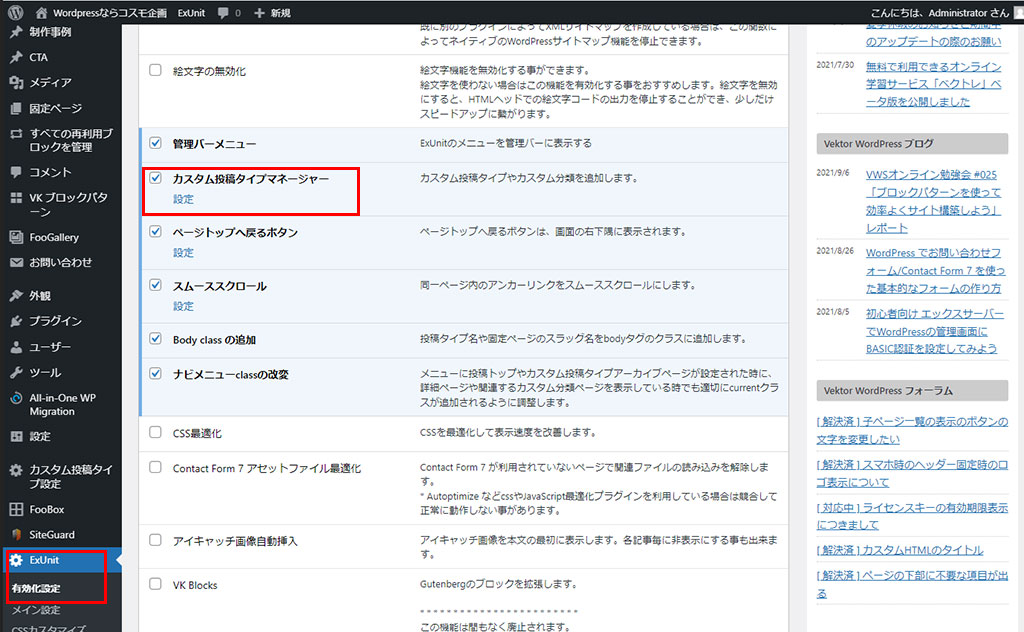
Task: Uncheck the カスタム投稿タイプマネージャー checkbox
Action: pyautogui.click(x=155, y=178)
